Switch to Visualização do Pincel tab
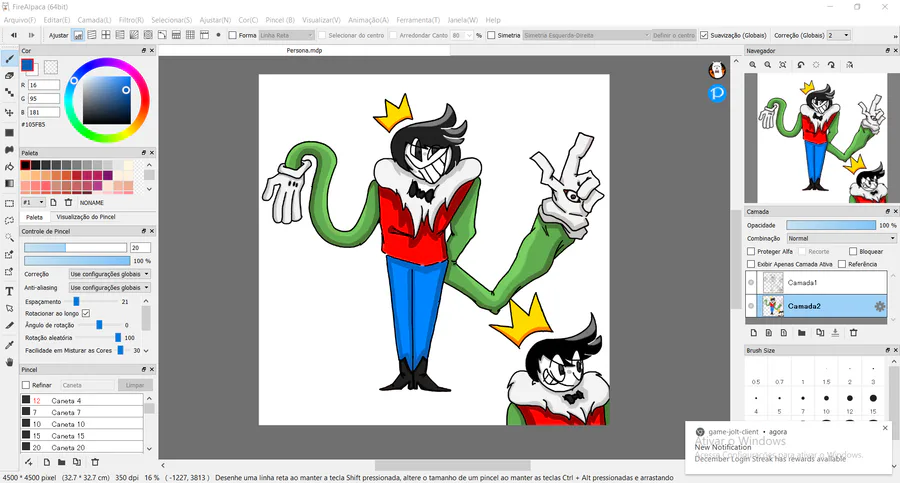Image resolution: width=900 pixels, height=483 pixels. click(x=86, y=217)
